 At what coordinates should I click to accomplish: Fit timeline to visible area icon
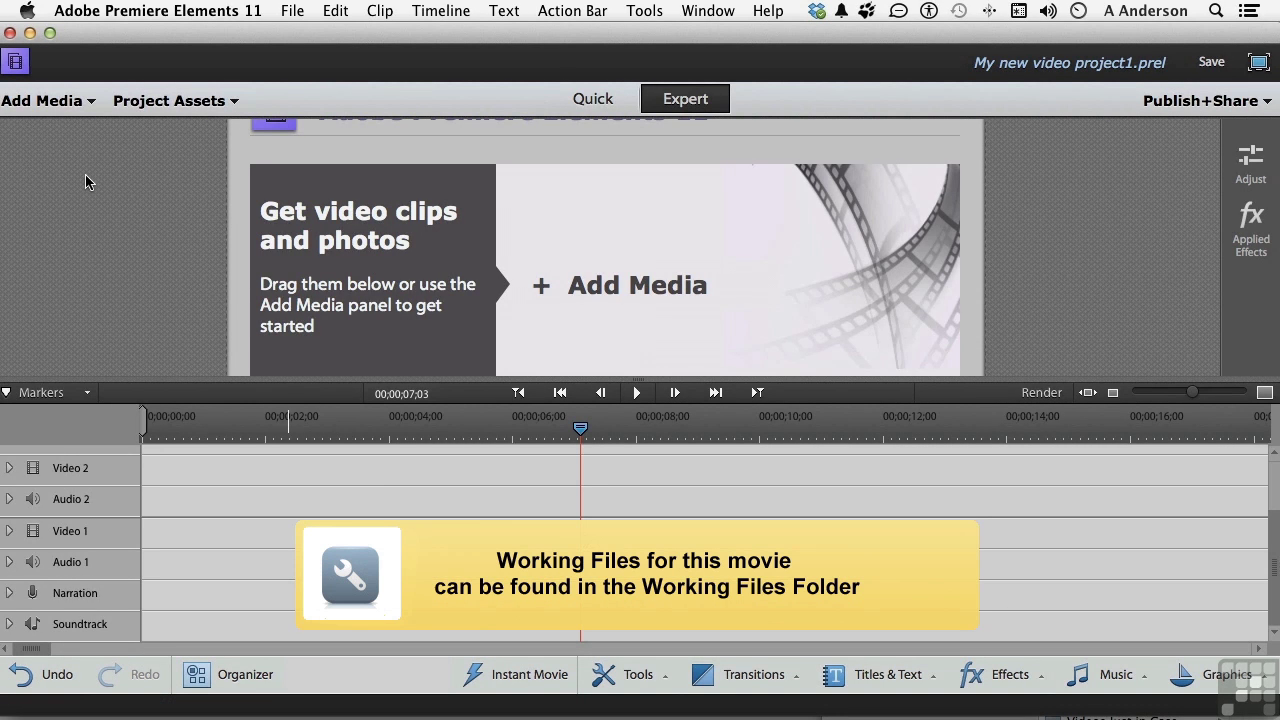(1089, 393)
